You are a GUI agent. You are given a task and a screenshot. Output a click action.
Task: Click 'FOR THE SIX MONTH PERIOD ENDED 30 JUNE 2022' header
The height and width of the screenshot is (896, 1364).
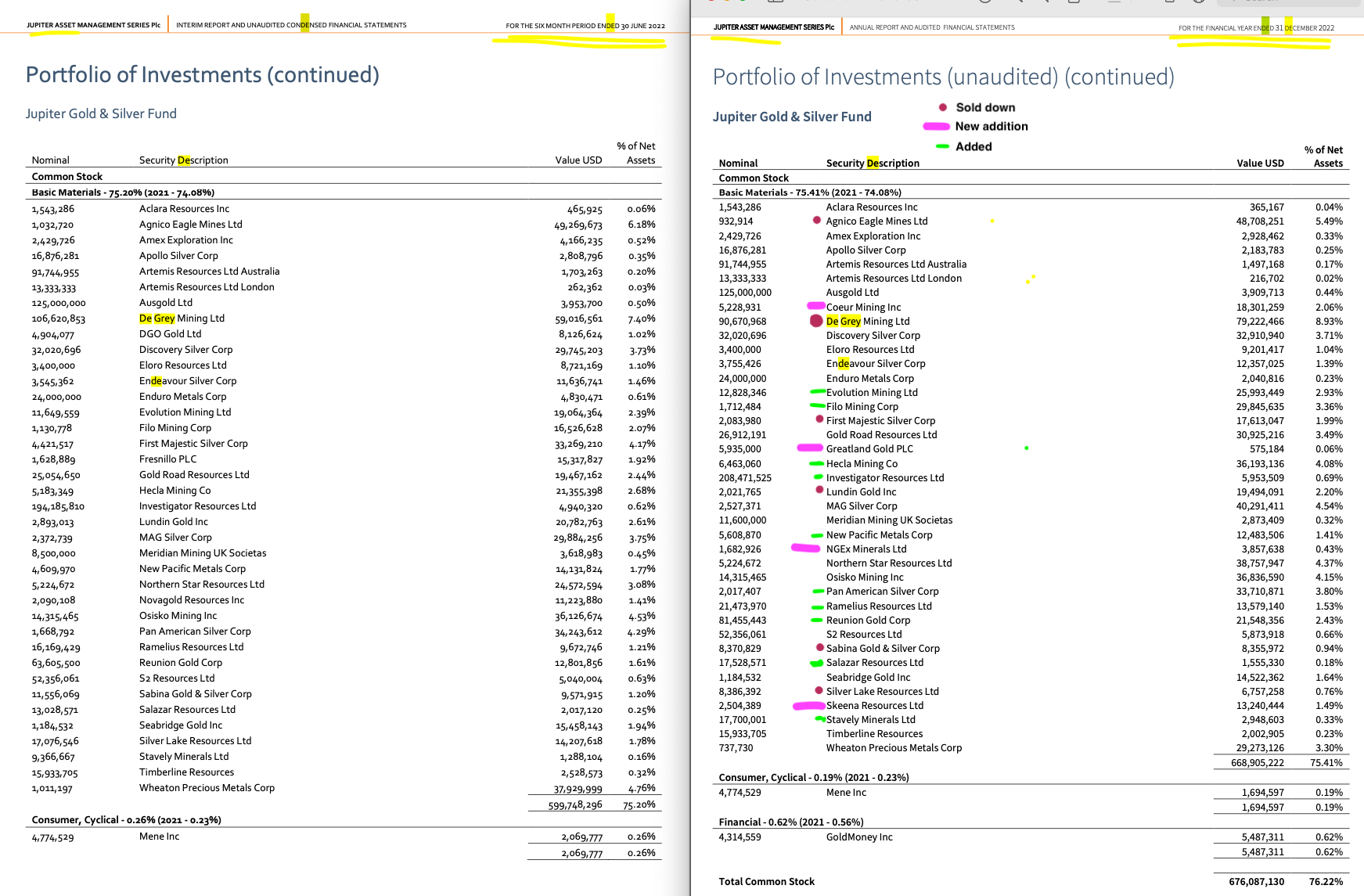click(x=585, y=26)
